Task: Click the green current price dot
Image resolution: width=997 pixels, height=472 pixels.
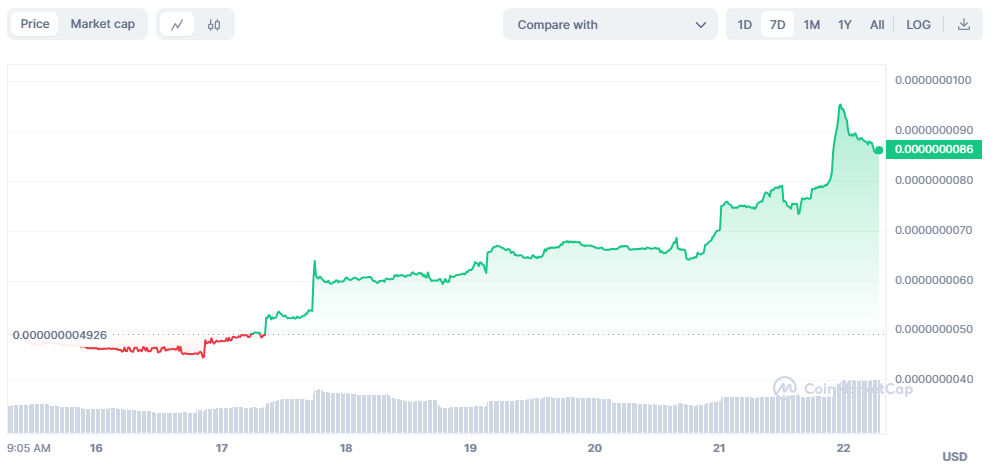Action: coord(878,150)
